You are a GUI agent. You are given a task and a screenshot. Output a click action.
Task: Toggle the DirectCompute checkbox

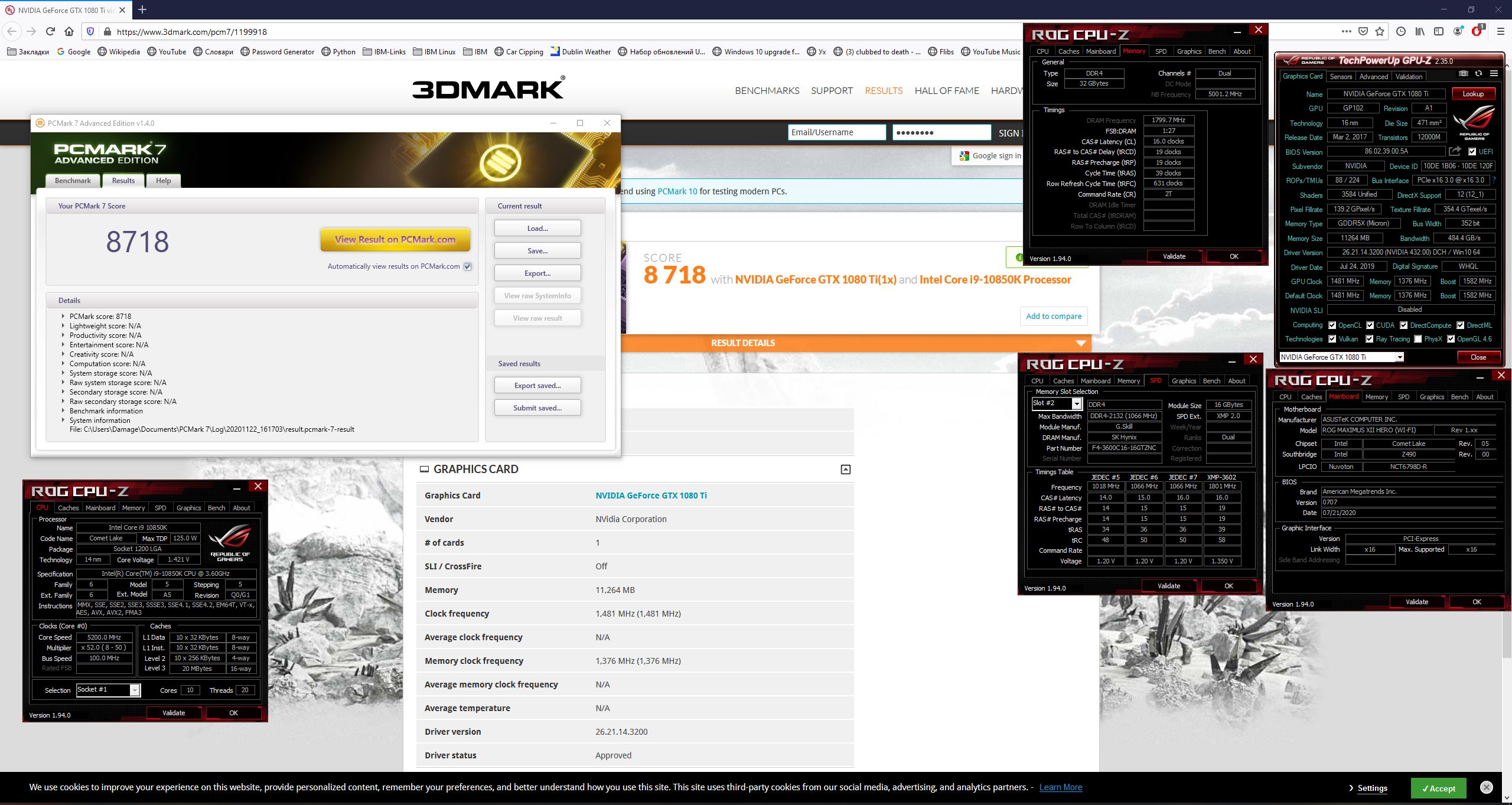coord(1404,325)
